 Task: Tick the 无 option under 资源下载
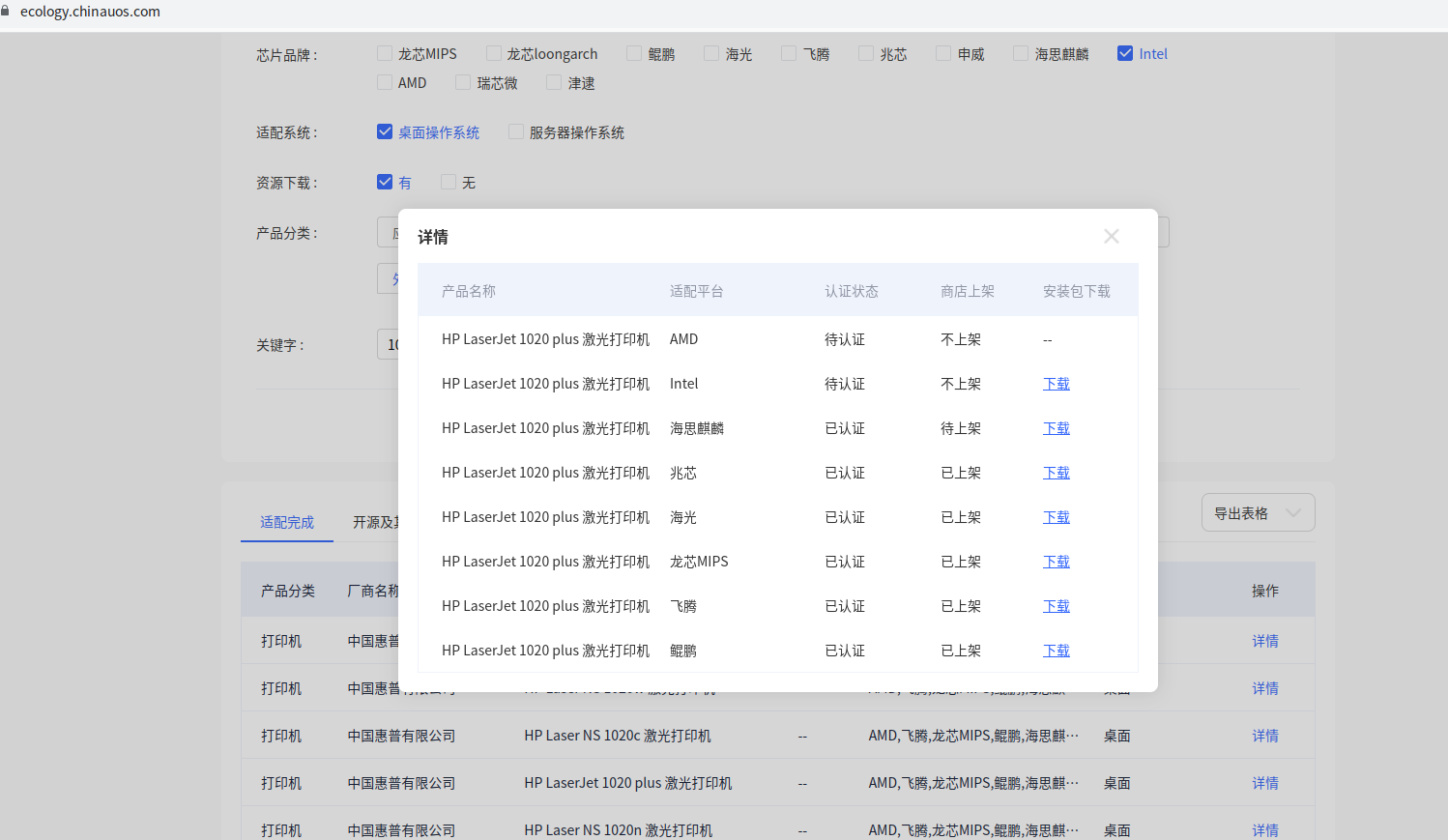coord(449,183)
